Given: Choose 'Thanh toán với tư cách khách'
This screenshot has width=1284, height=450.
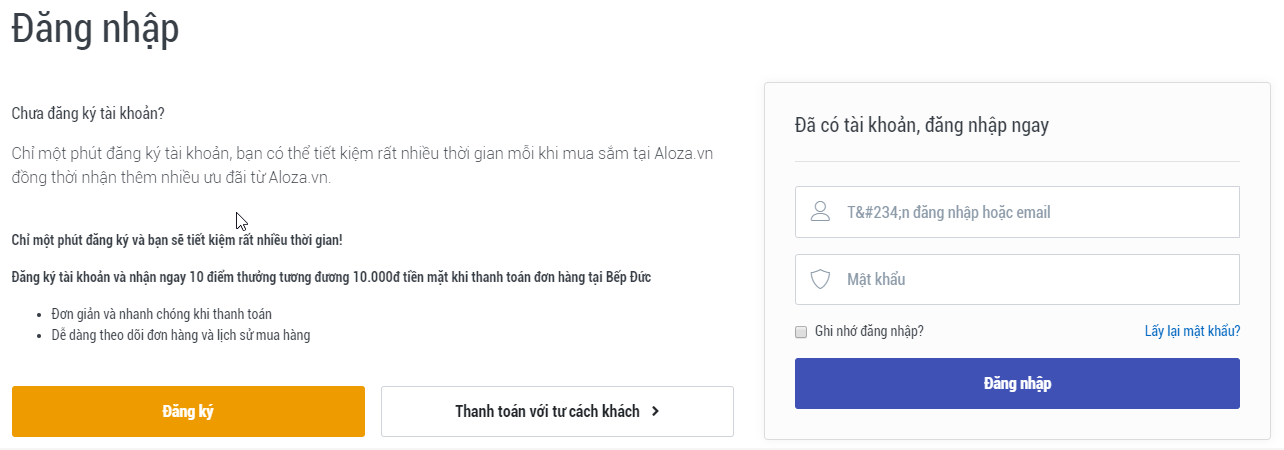Looking at the screenshot, I should point(546,411).
